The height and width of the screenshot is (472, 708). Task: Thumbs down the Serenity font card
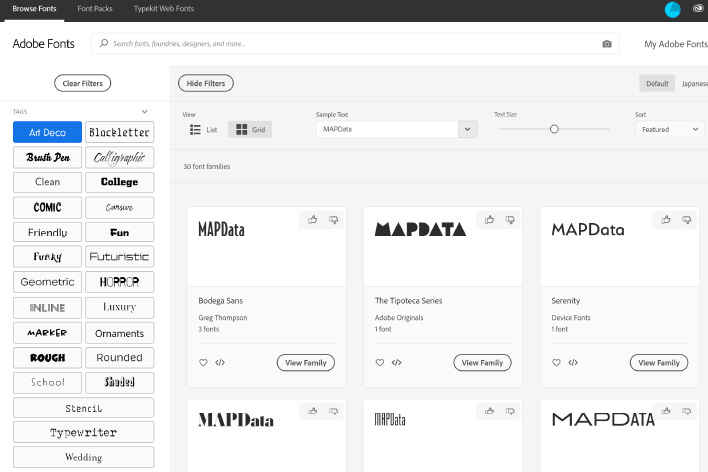pyautogui.click(x=686, y=220)
